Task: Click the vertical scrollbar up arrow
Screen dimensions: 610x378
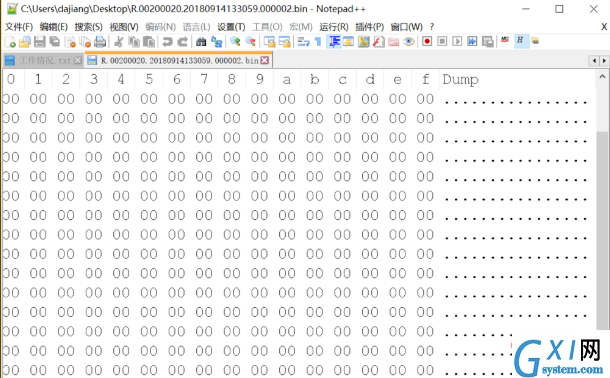Action: (603, 77)
